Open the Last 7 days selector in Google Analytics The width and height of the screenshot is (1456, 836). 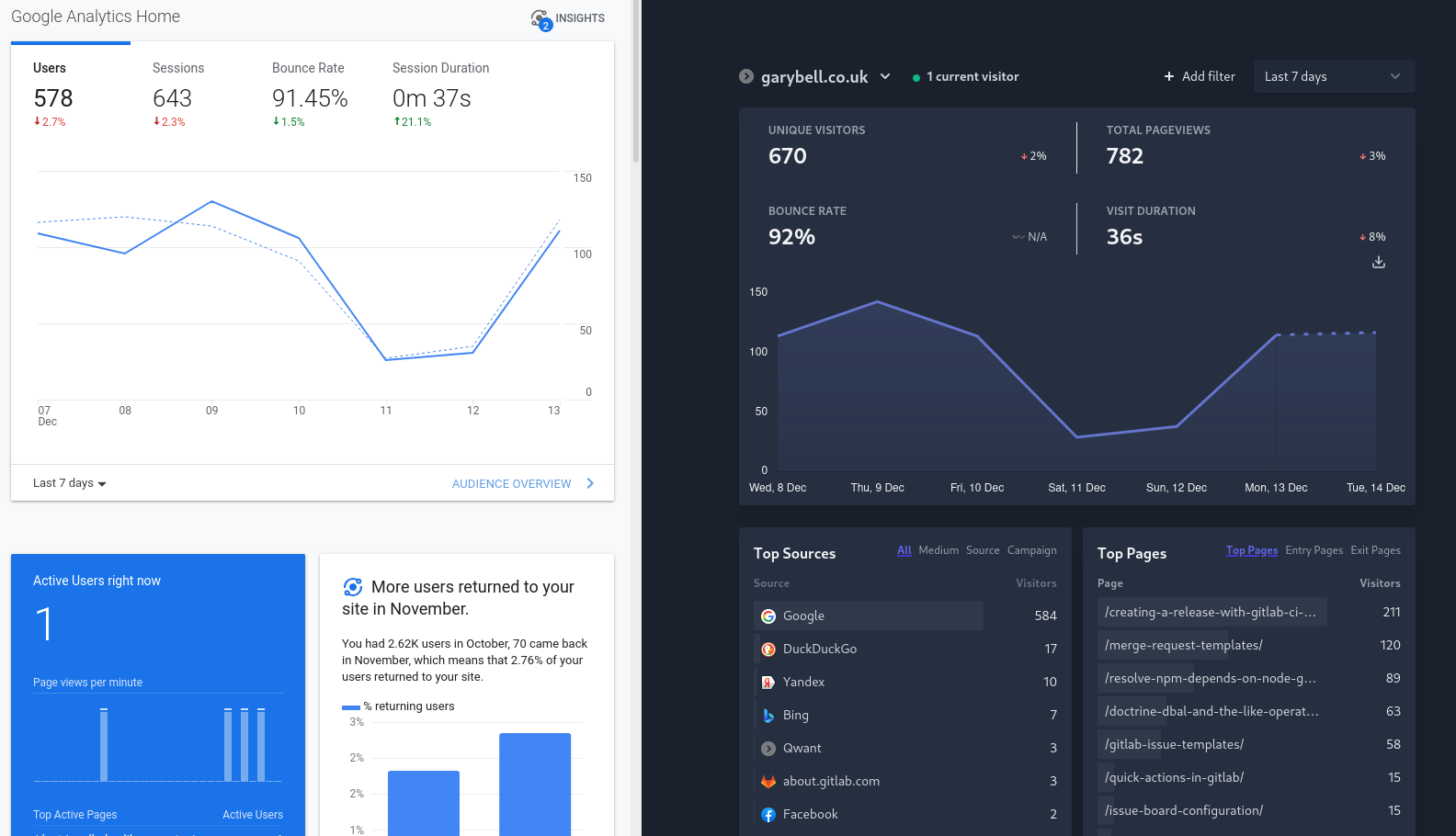pos(70,483)
